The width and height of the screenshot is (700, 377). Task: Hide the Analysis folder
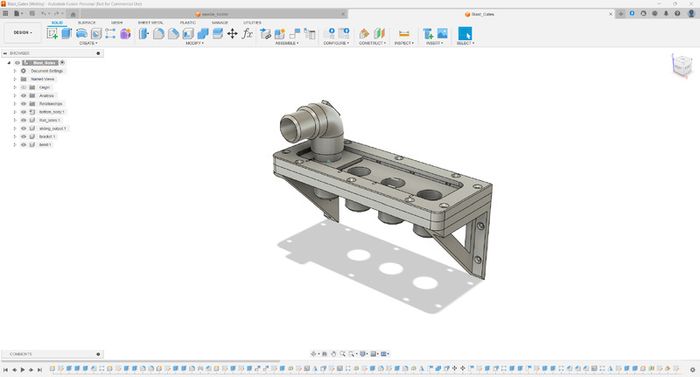pos(24,96)
